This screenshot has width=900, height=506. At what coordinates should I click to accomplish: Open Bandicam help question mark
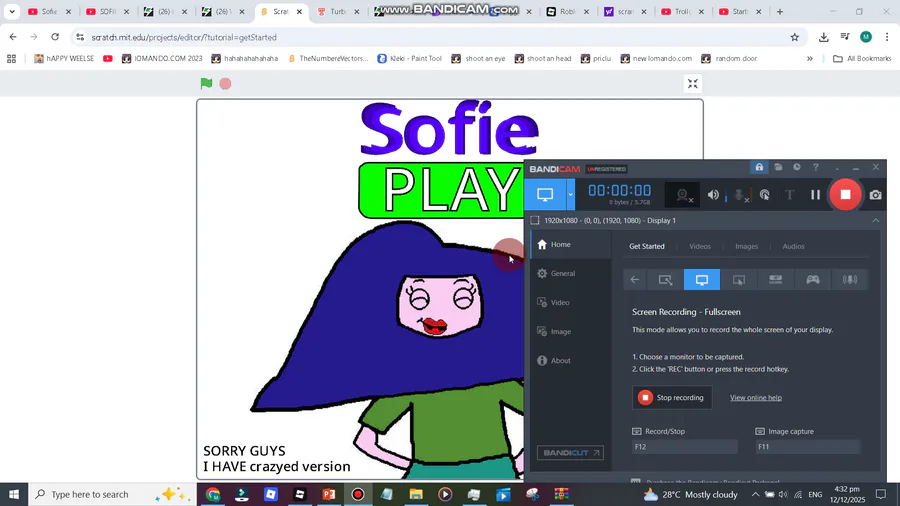click(816, 167)
